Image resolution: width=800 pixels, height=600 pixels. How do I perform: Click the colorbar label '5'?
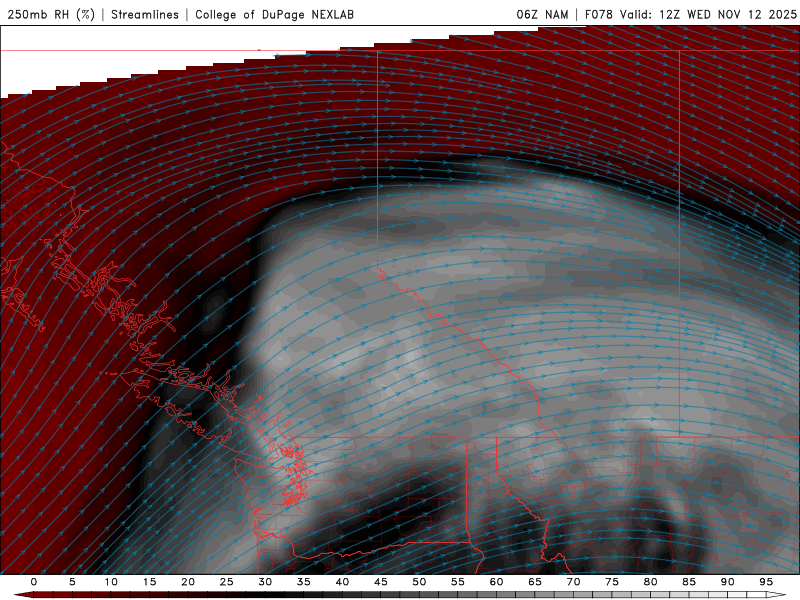72,582
